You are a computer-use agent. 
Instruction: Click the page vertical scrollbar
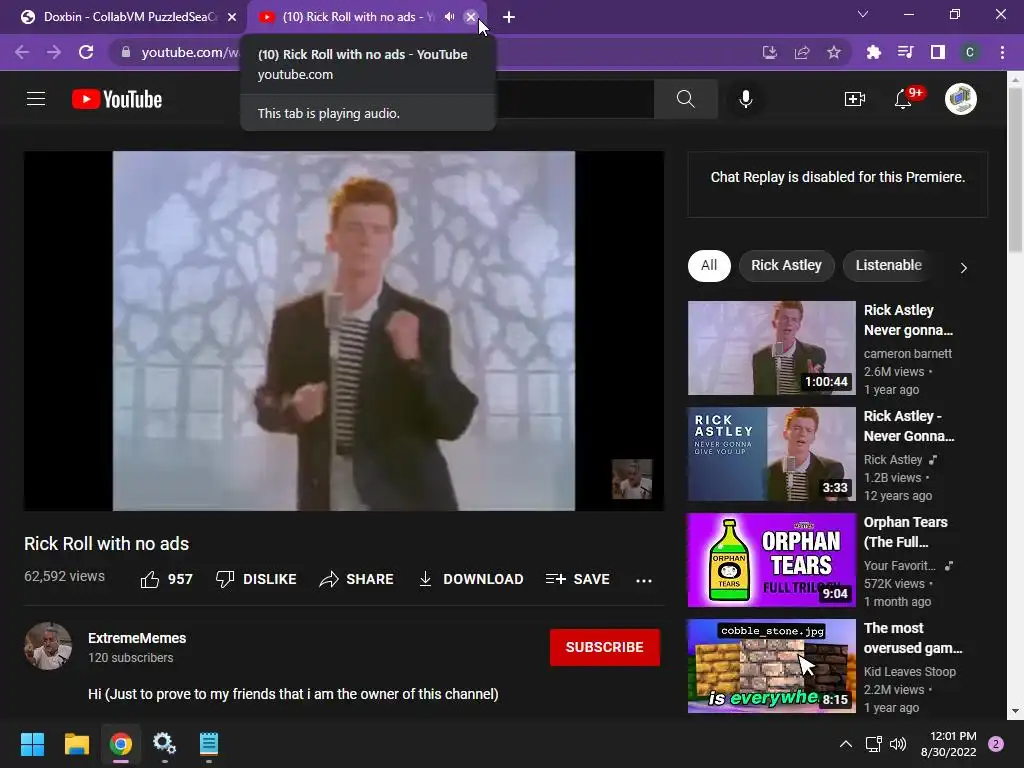pyautogui.click(x=1015, y=170)
